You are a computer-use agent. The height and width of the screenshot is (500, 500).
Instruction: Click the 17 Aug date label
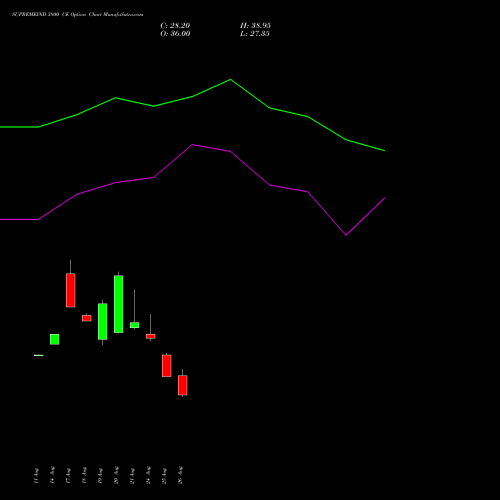(x=68, y=475)
